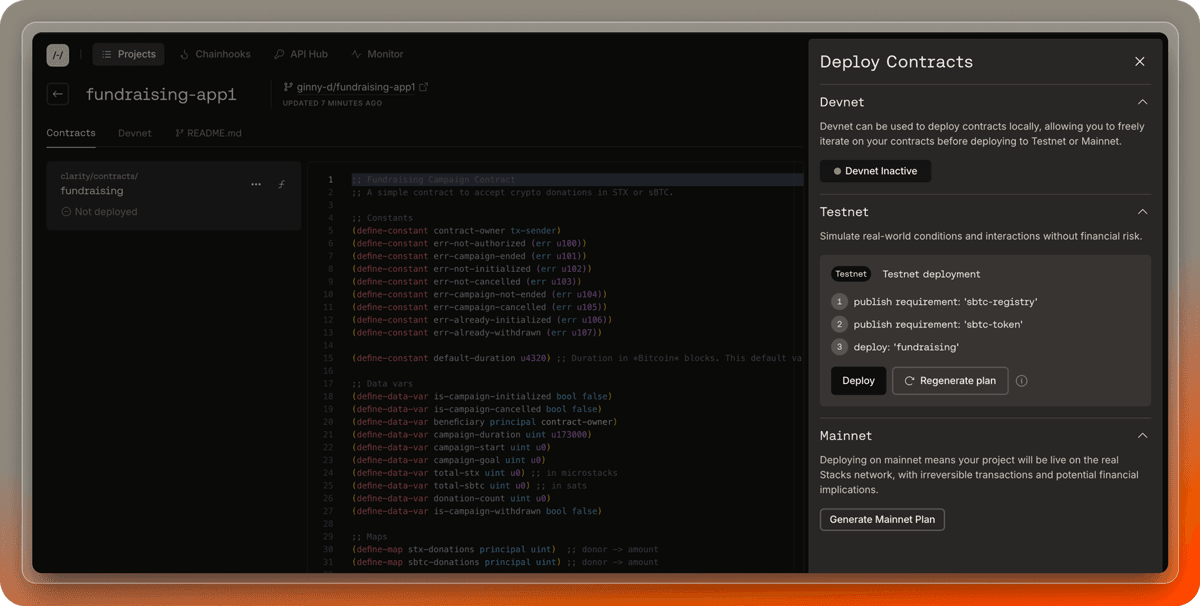Go back using the left arrow button
1200x606 pixels.
pos(58,94)
